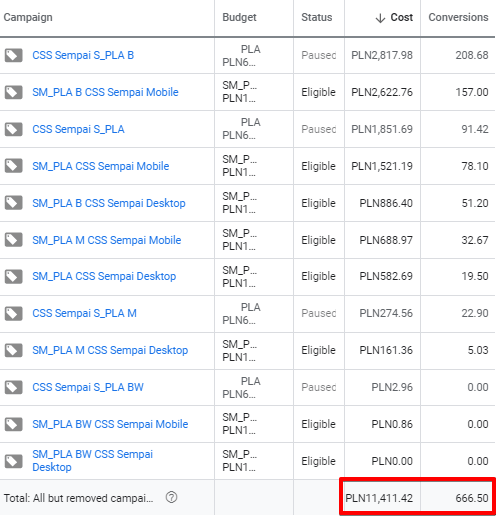Click help icon next to Total row

pyautogui.click(x=171, y=498)
